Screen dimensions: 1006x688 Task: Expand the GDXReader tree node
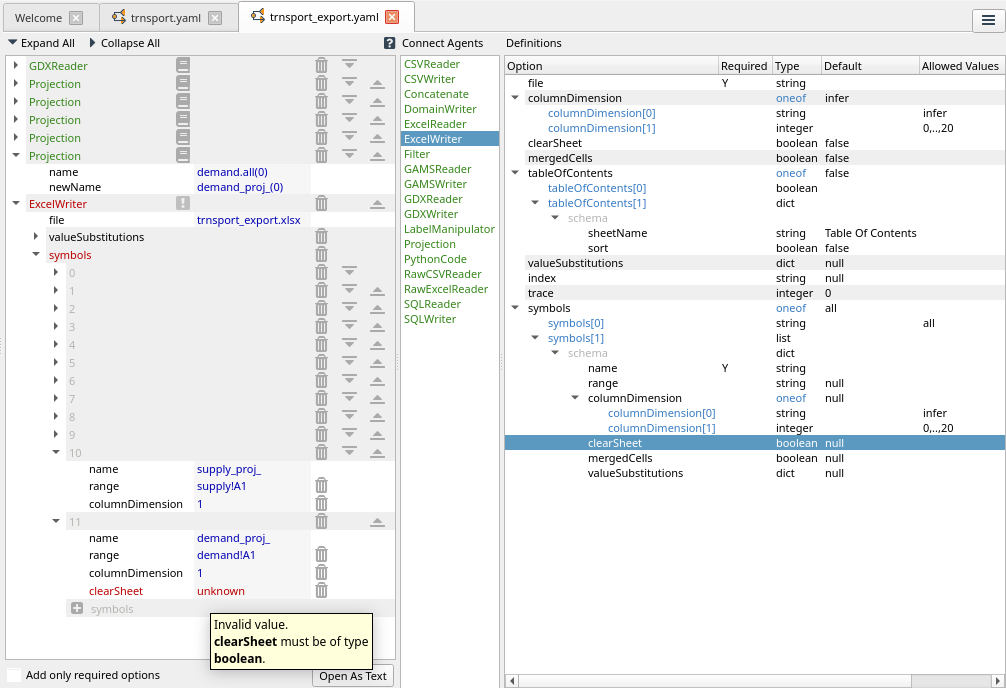coord(16,66)
